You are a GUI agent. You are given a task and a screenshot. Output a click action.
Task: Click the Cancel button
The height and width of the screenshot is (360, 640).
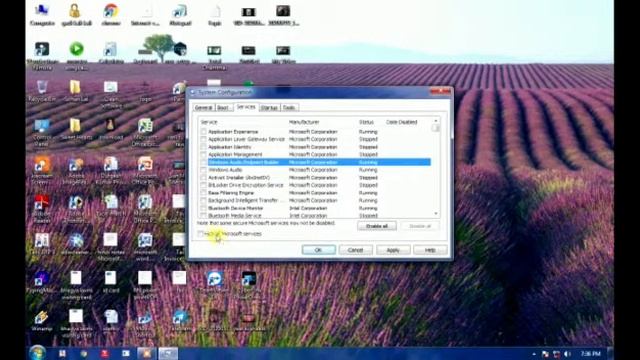(x=356, y=250)
